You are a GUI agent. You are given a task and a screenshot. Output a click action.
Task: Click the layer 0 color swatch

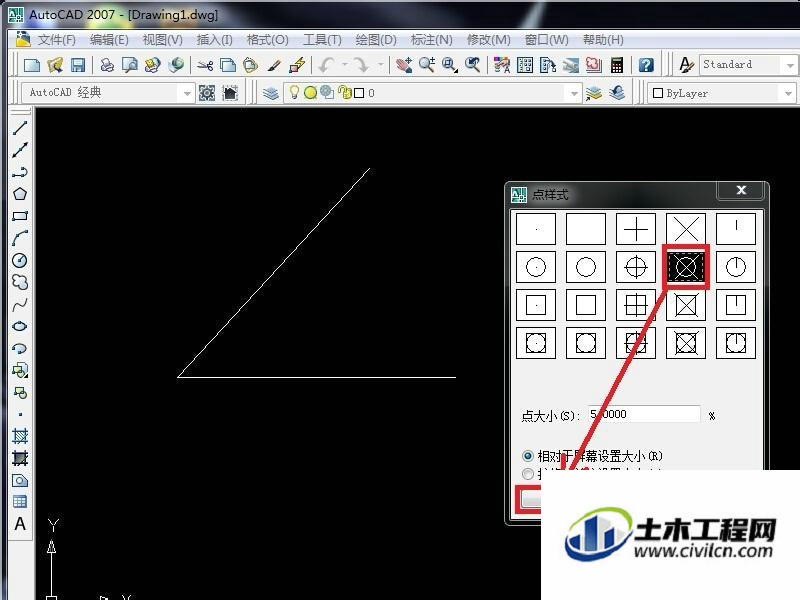(x=359, y=93)
